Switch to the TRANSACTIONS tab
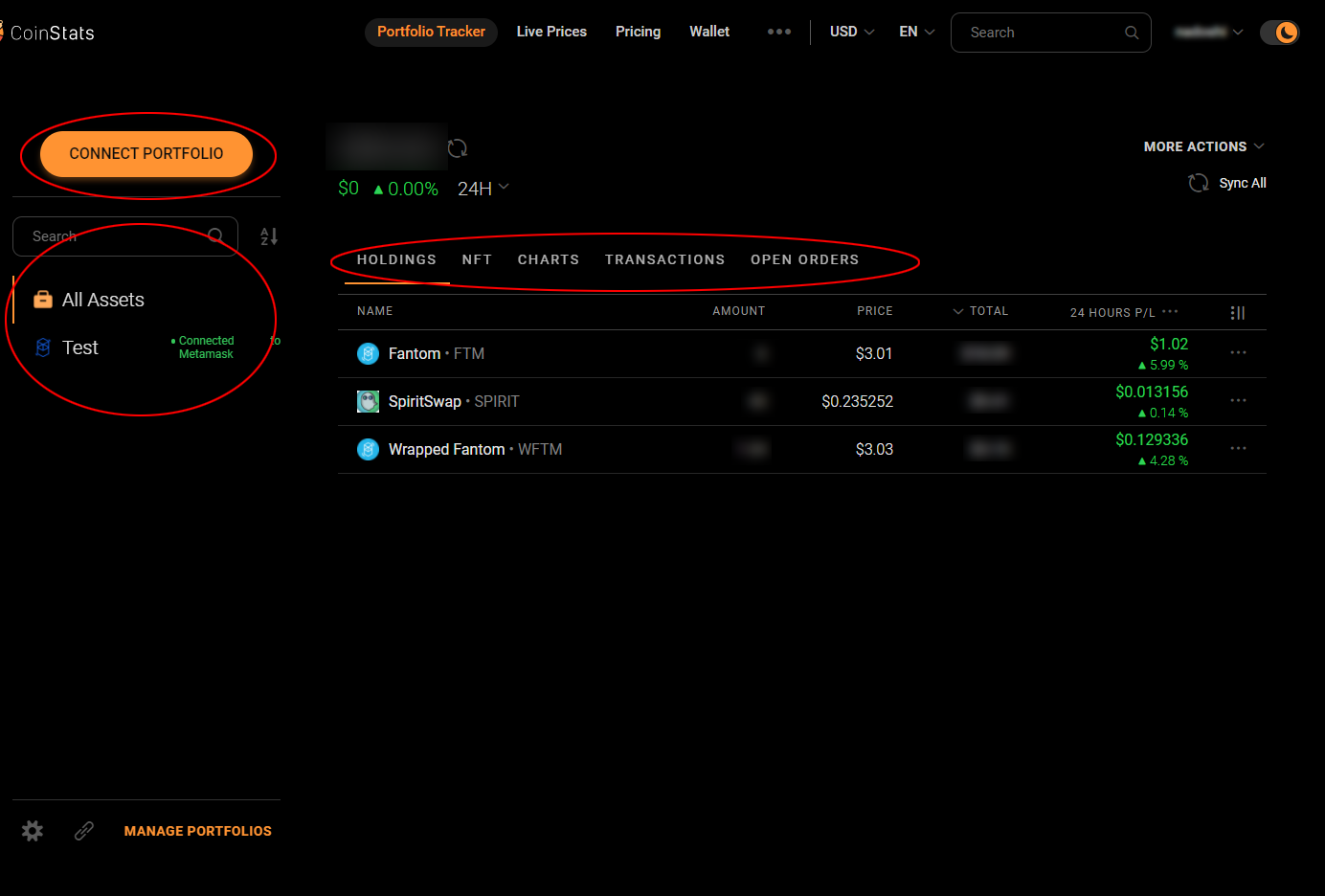The image size is (1325, 896). pyautogui.click(x=665, y=259)
